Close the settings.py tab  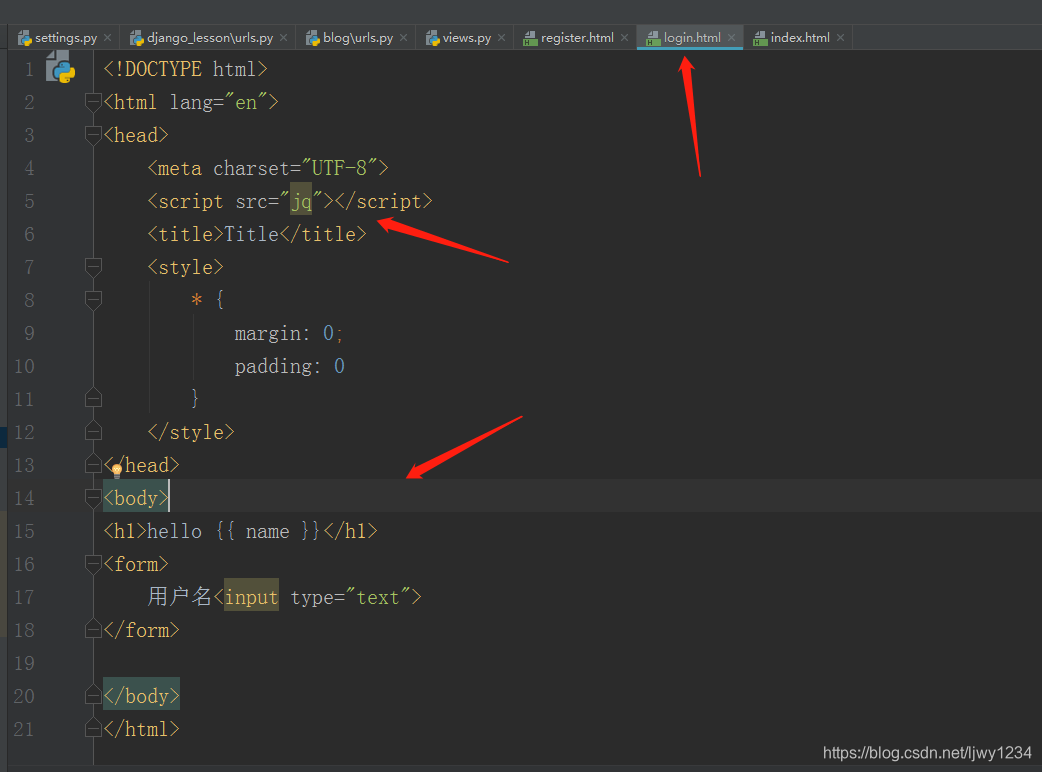[x=108, y=38]
